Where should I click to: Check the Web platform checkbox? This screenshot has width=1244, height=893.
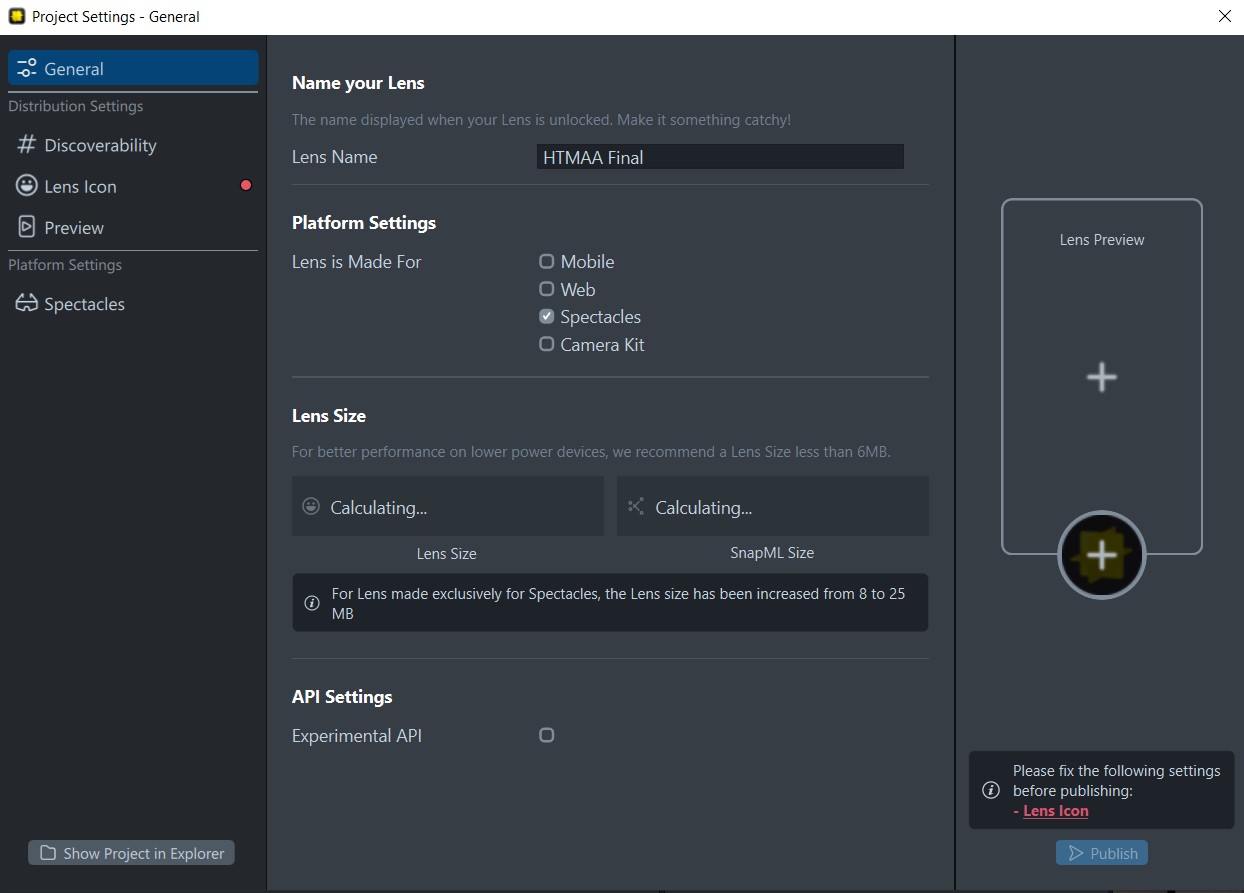547,289
